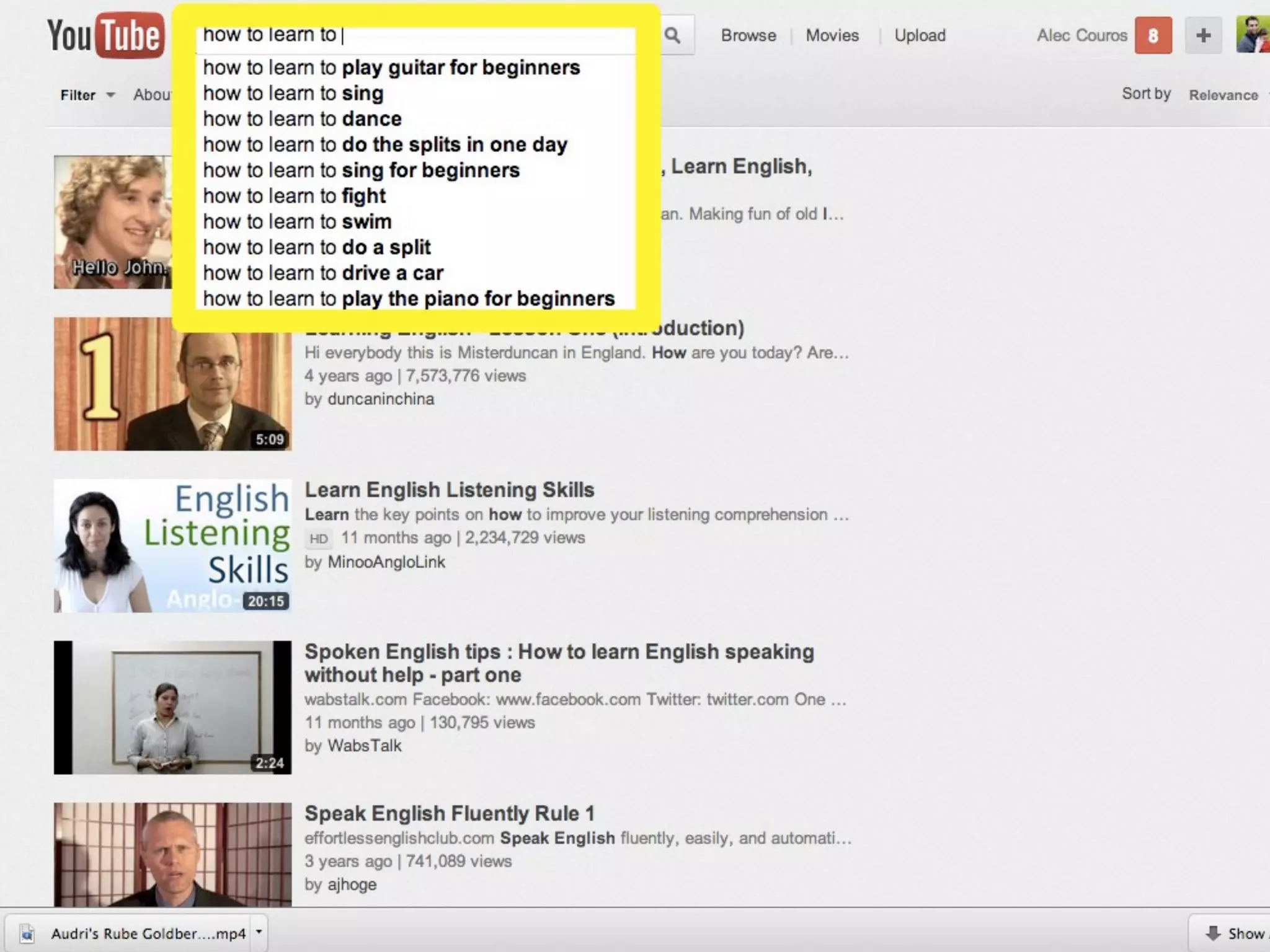This screenshot has width=1270, height=952.
Task: Open the Browse link
Action: [748, 36]
